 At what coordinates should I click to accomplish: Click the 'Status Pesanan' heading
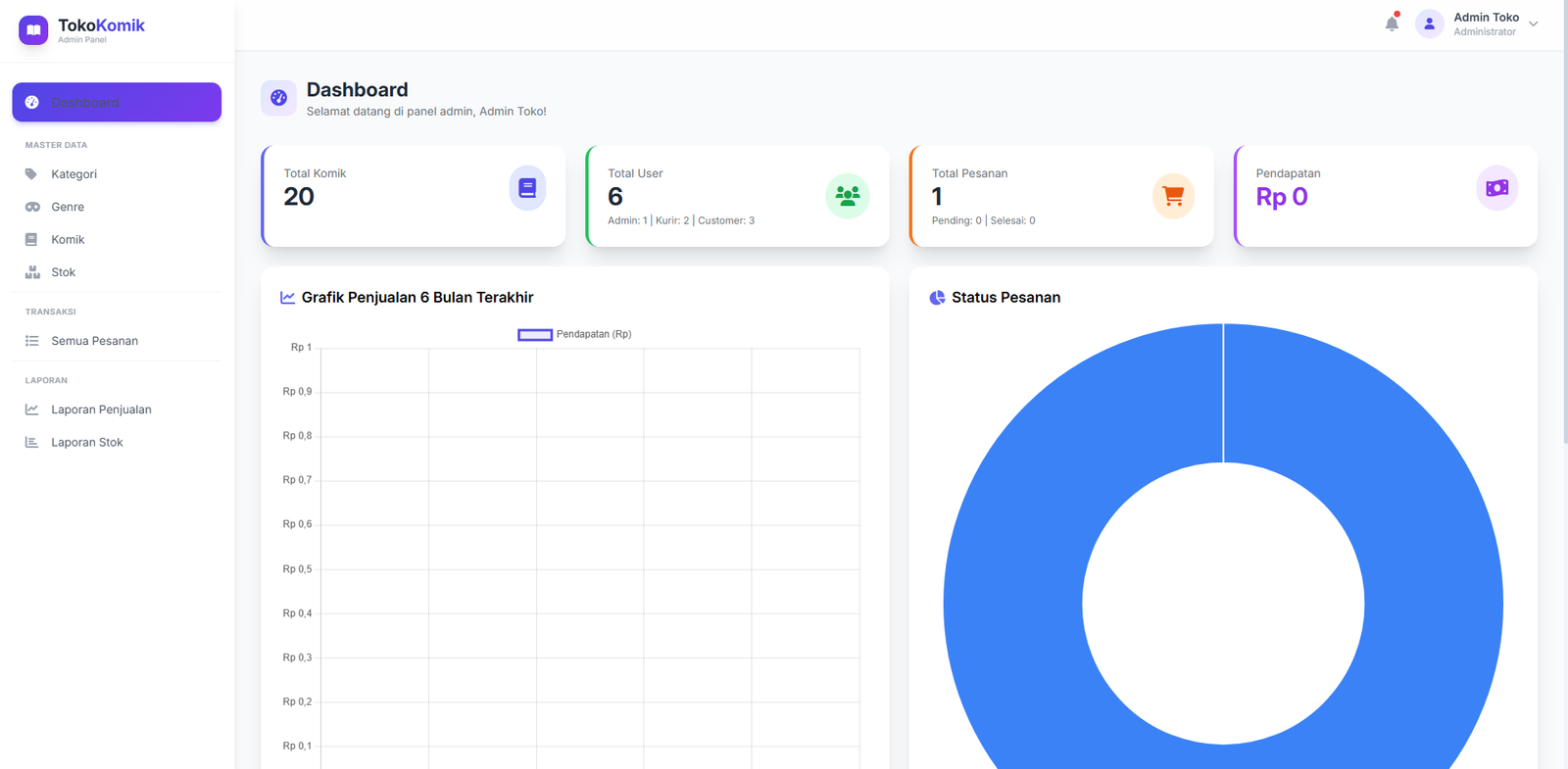1005,298
